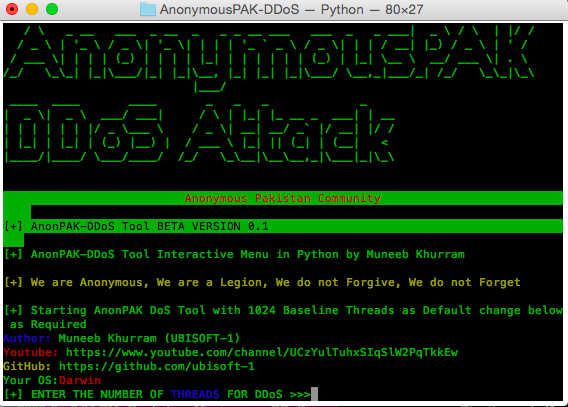
Task: Click the 'AnonymousPAK' ASCII art banner
Action: [x=269, y=58]
